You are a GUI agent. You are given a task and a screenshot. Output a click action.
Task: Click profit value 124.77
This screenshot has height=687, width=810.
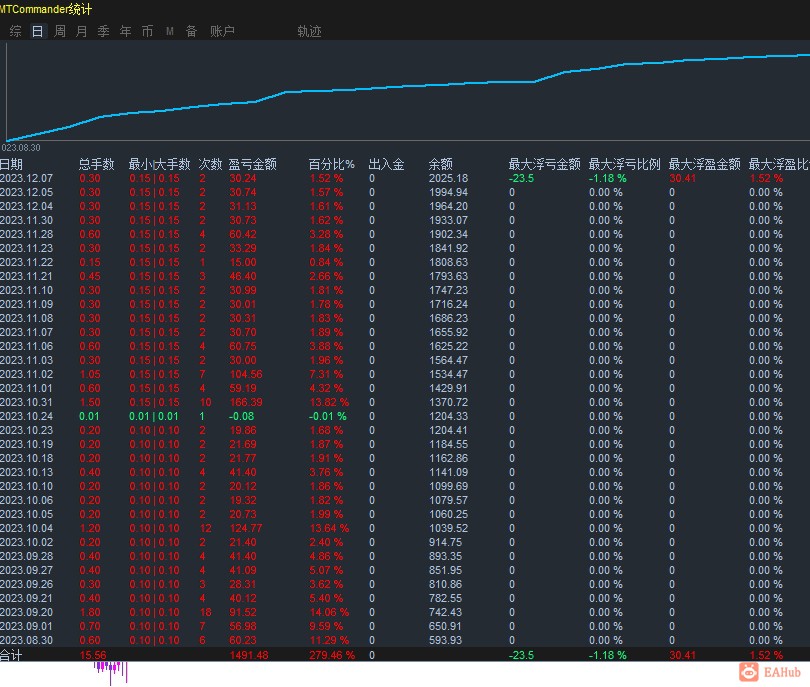pos(245,528)
